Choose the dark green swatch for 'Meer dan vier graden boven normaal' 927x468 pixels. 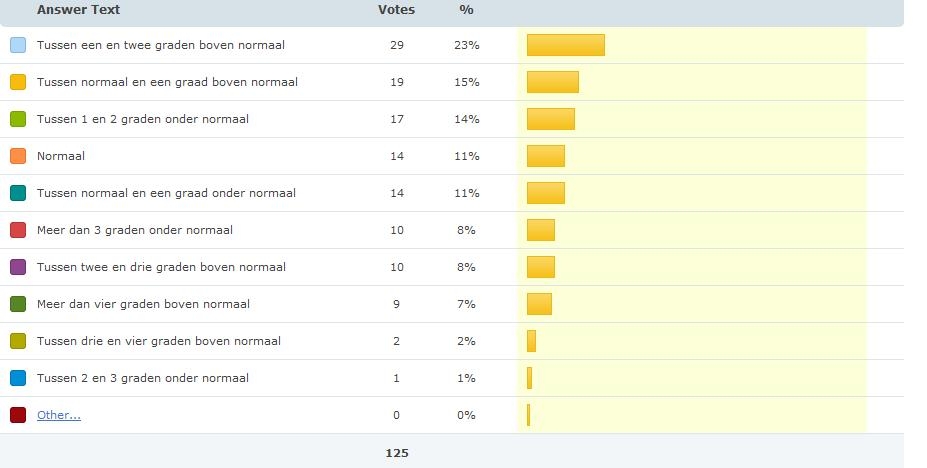pos(18,304)
